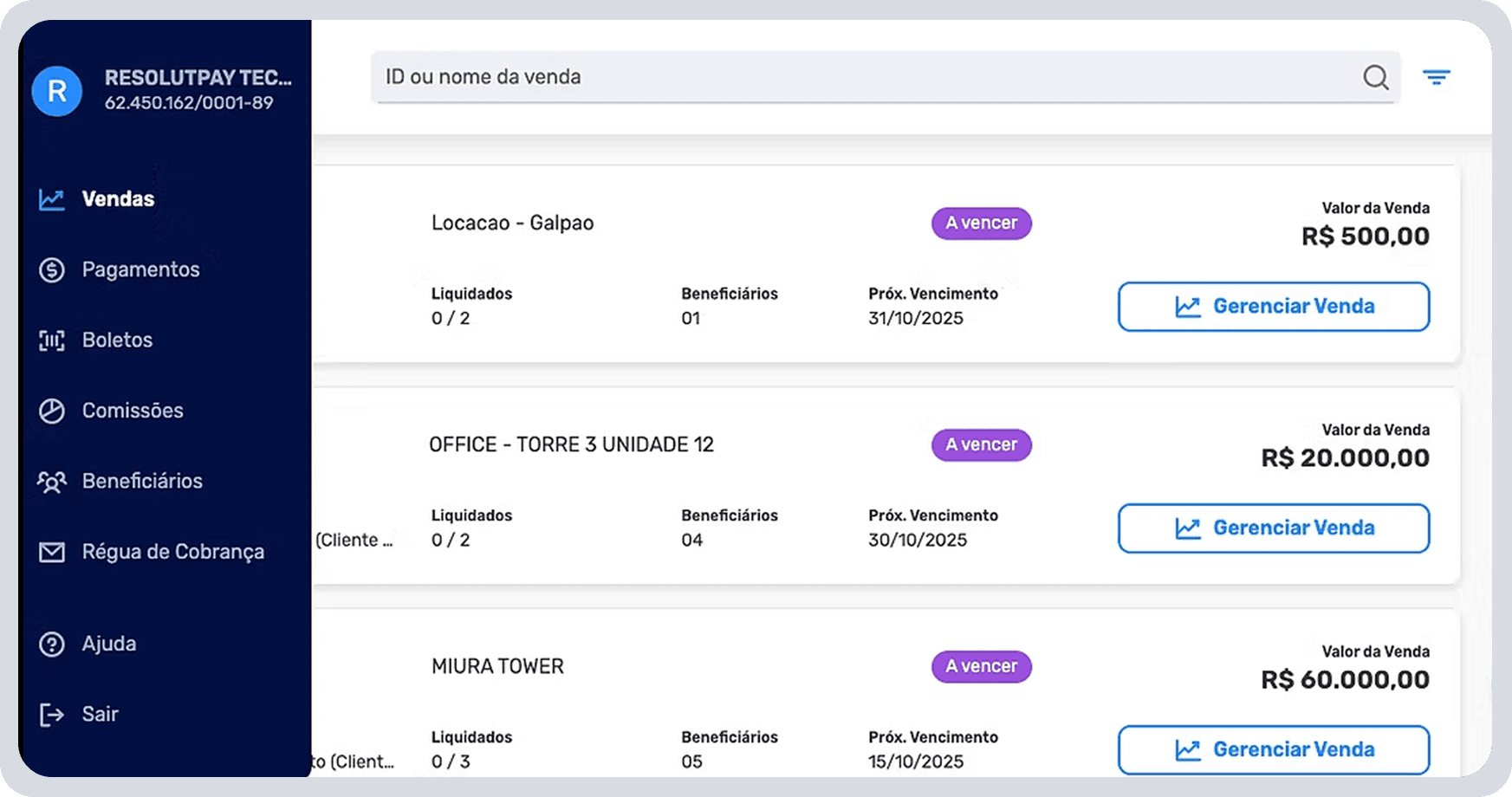The width and height of the screenshot is (1512, 797).
Task: Go to Pagamentos section
Action: point(140,269)
